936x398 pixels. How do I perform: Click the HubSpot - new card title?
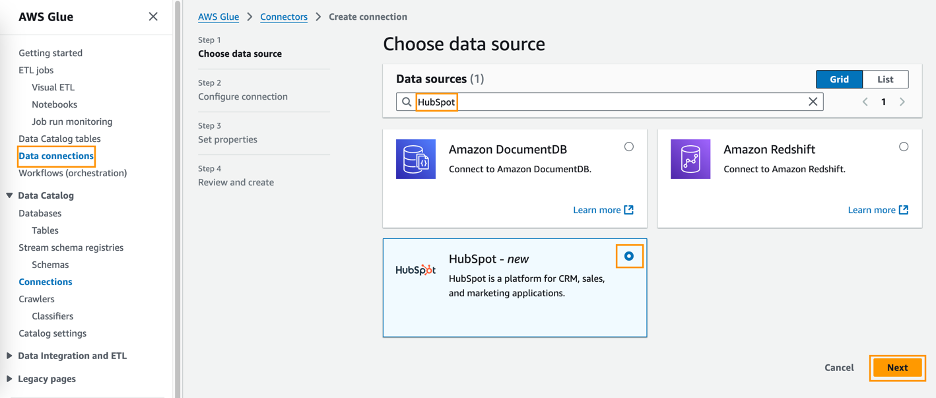tap(489, 259)
